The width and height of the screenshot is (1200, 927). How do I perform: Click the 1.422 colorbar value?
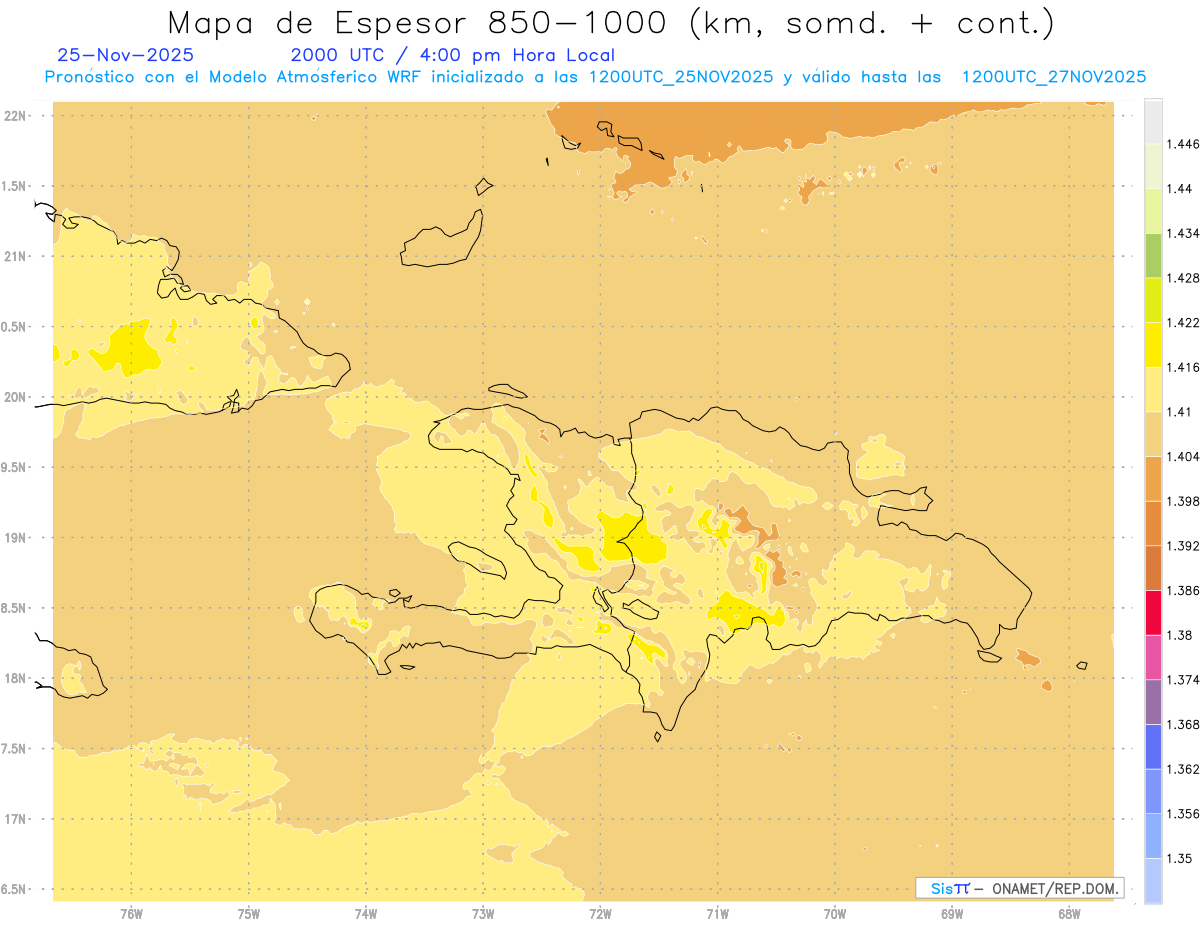(x=1182, y=322)
